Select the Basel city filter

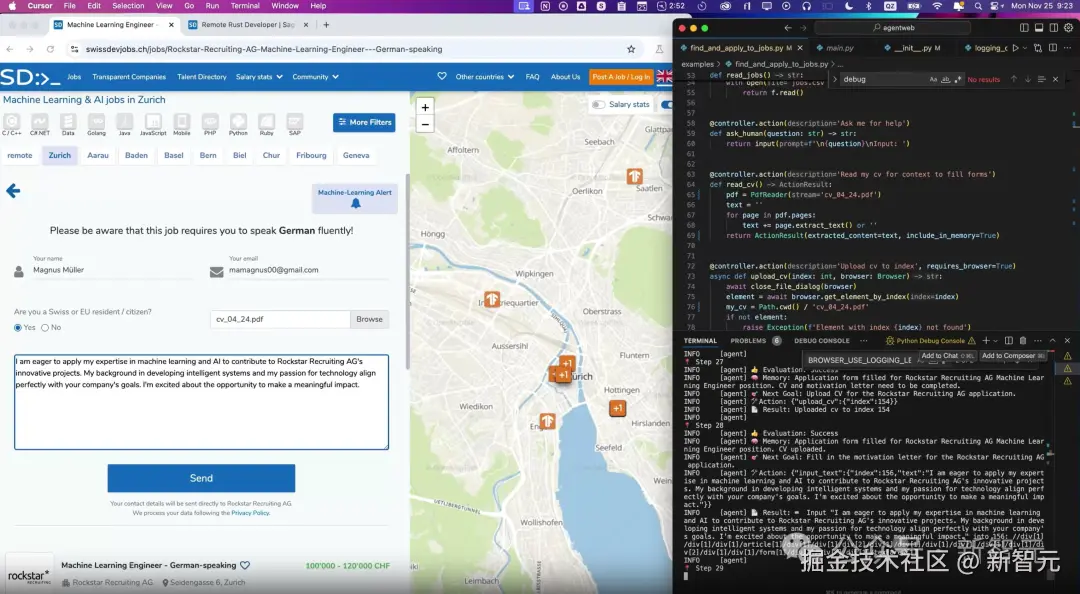(174, 155)
